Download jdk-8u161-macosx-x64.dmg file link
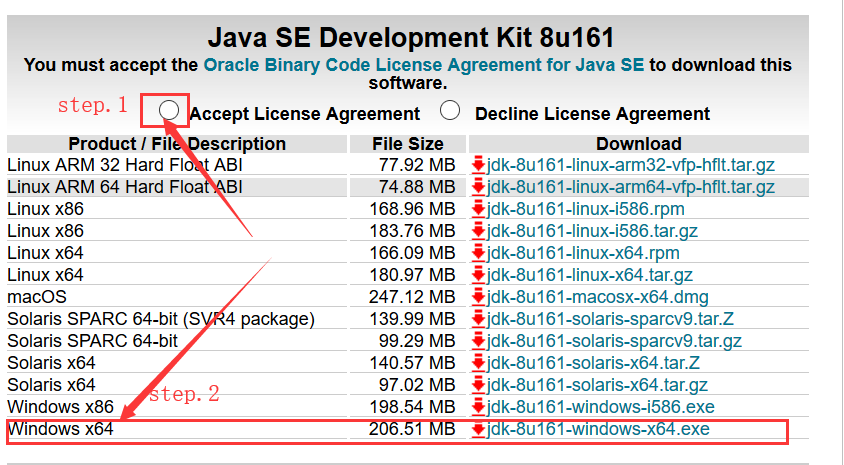 point(598,296)
